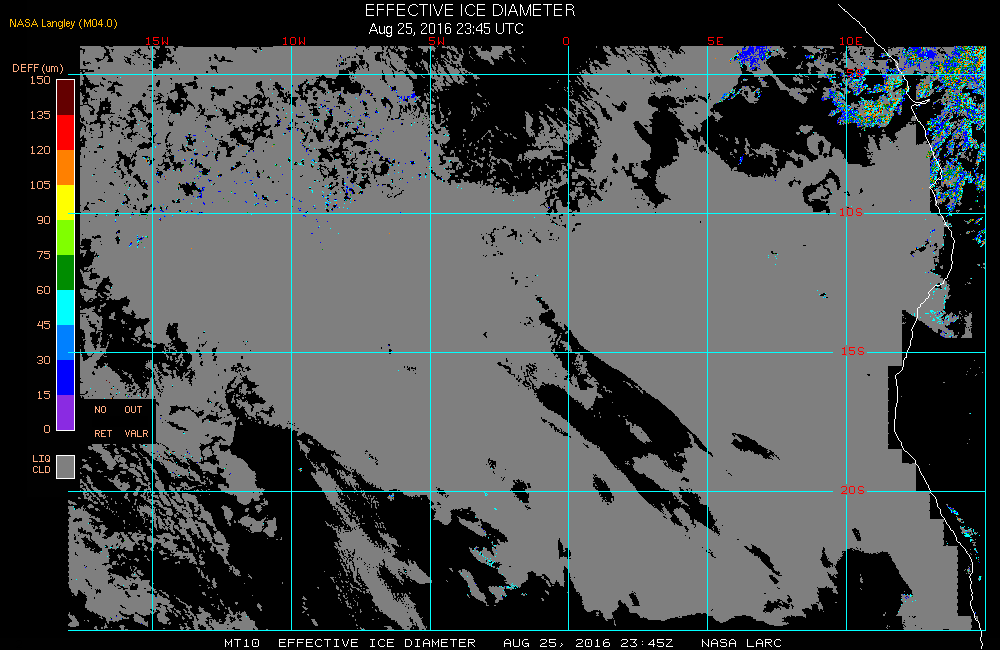Click the 105 scale value
The image size is (1000, 650).
pyautogui.click(x=40, y=185)
